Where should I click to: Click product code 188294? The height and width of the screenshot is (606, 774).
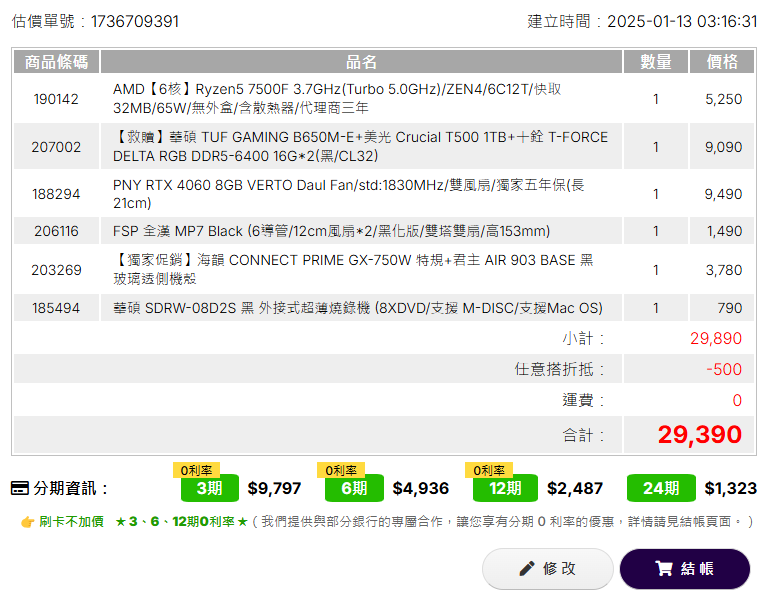pyautogui.click(x=56, y=194)
